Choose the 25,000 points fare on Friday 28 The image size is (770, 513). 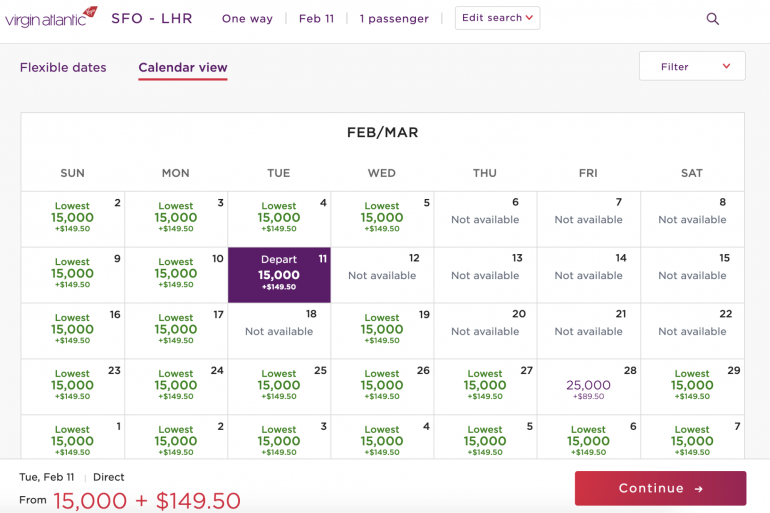point(588,386)
